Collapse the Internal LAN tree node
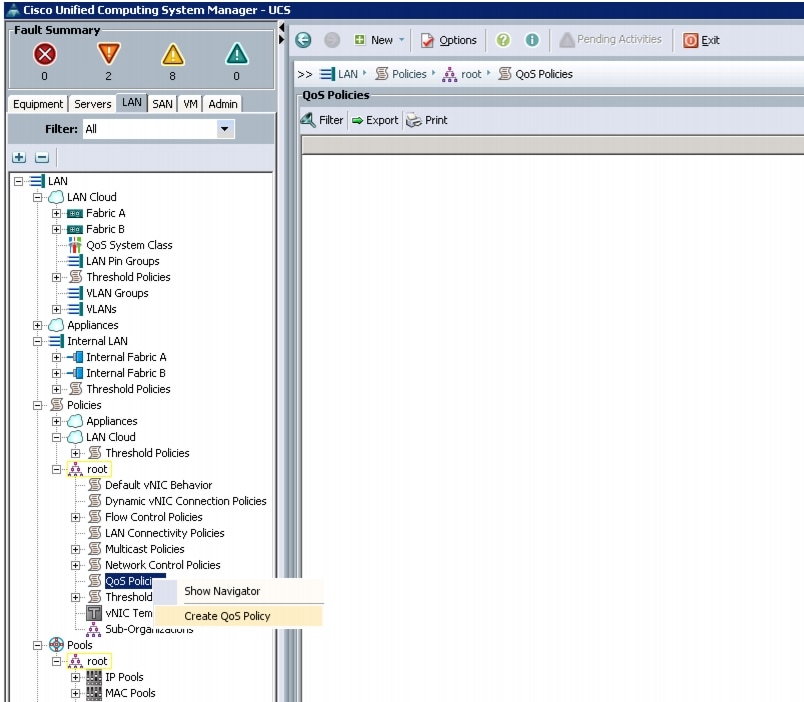Viewport: 804px width, 702px height. (37, 341)
